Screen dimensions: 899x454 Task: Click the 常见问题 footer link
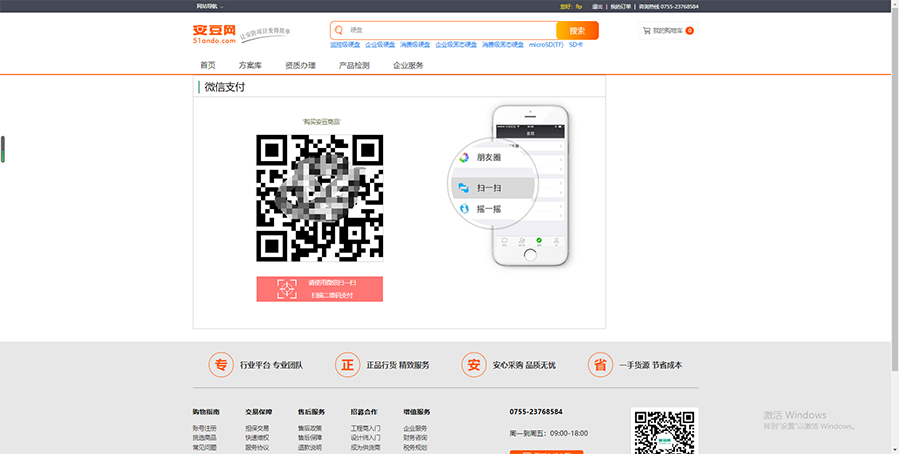pyautogui.click(x=205, y=448)
